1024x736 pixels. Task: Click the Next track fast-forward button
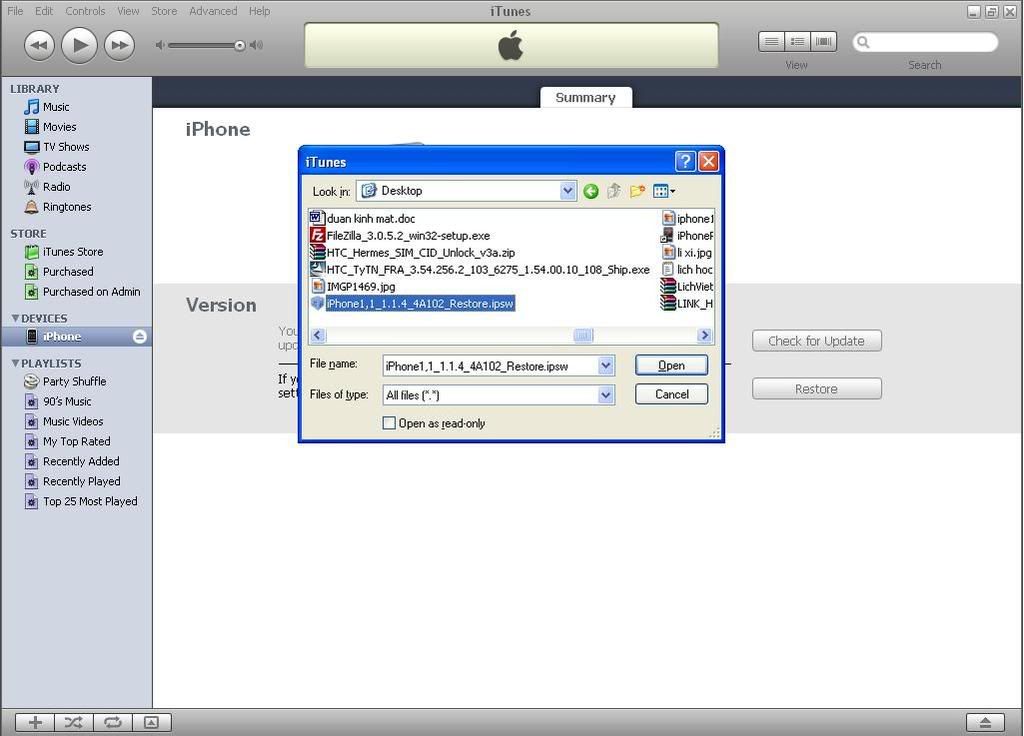tap(120, 46)
